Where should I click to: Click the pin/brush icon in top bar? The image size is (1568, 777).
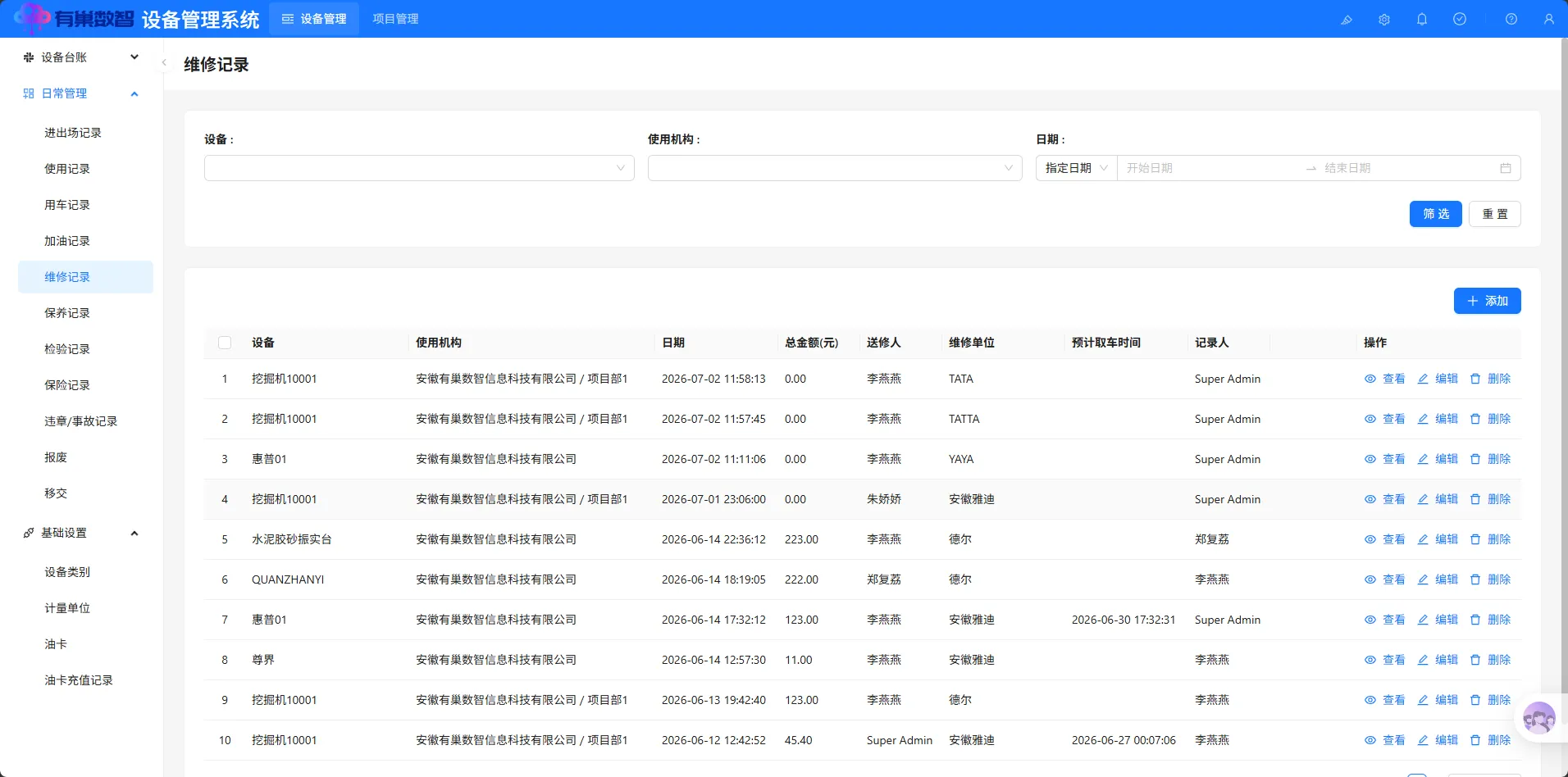coord(1347,19)
